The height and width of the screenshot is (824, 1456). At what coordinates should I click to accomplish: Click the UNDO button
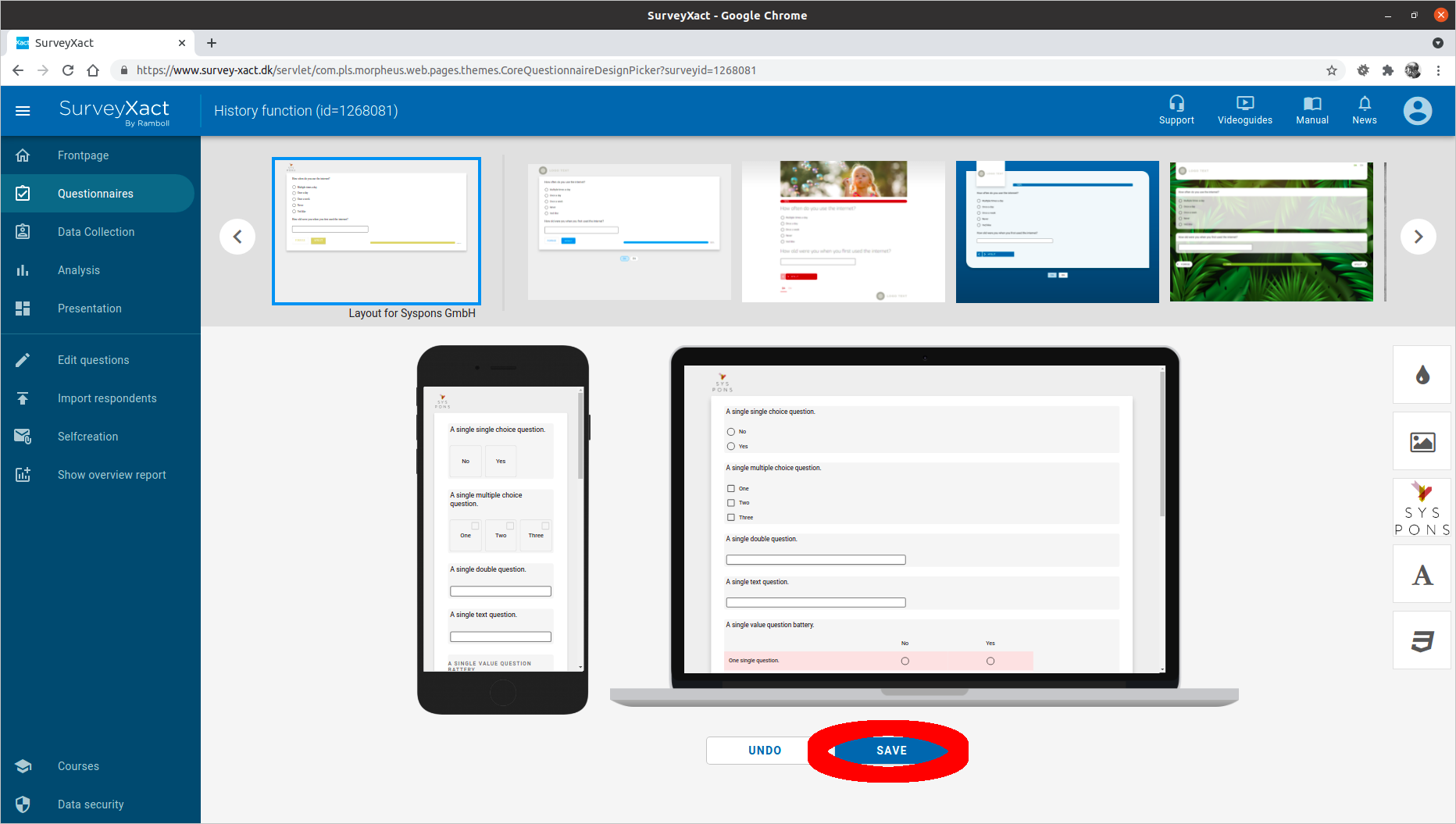tap(765, 751)
